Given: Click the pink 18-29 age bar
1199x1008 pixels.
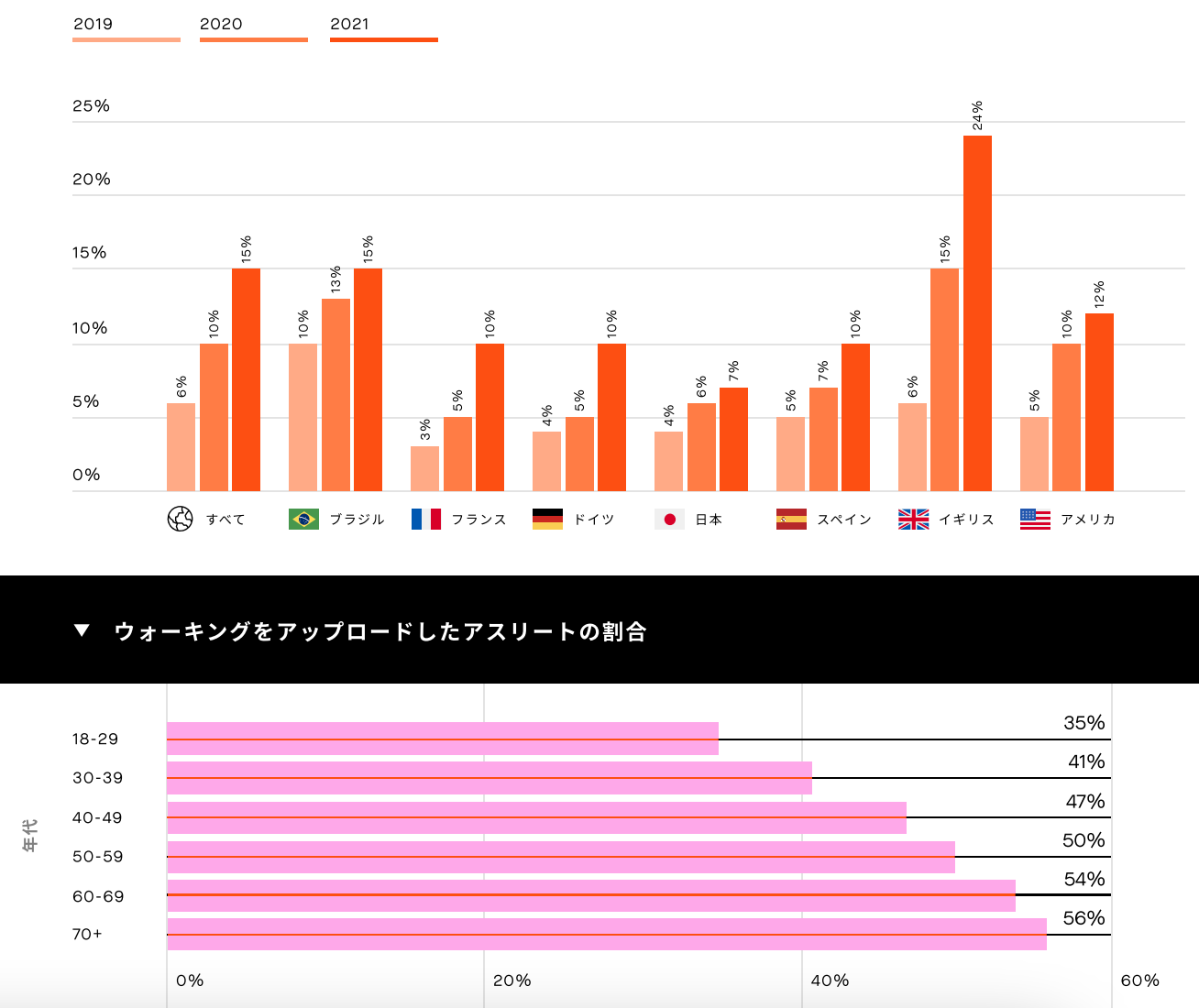Looking at the screenshot, I should point(442,739).
